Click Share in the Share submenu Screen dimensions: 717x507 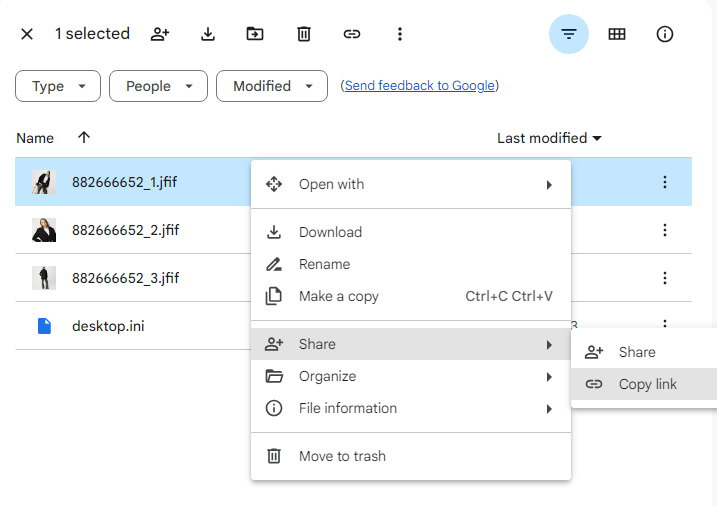point(644,352)
